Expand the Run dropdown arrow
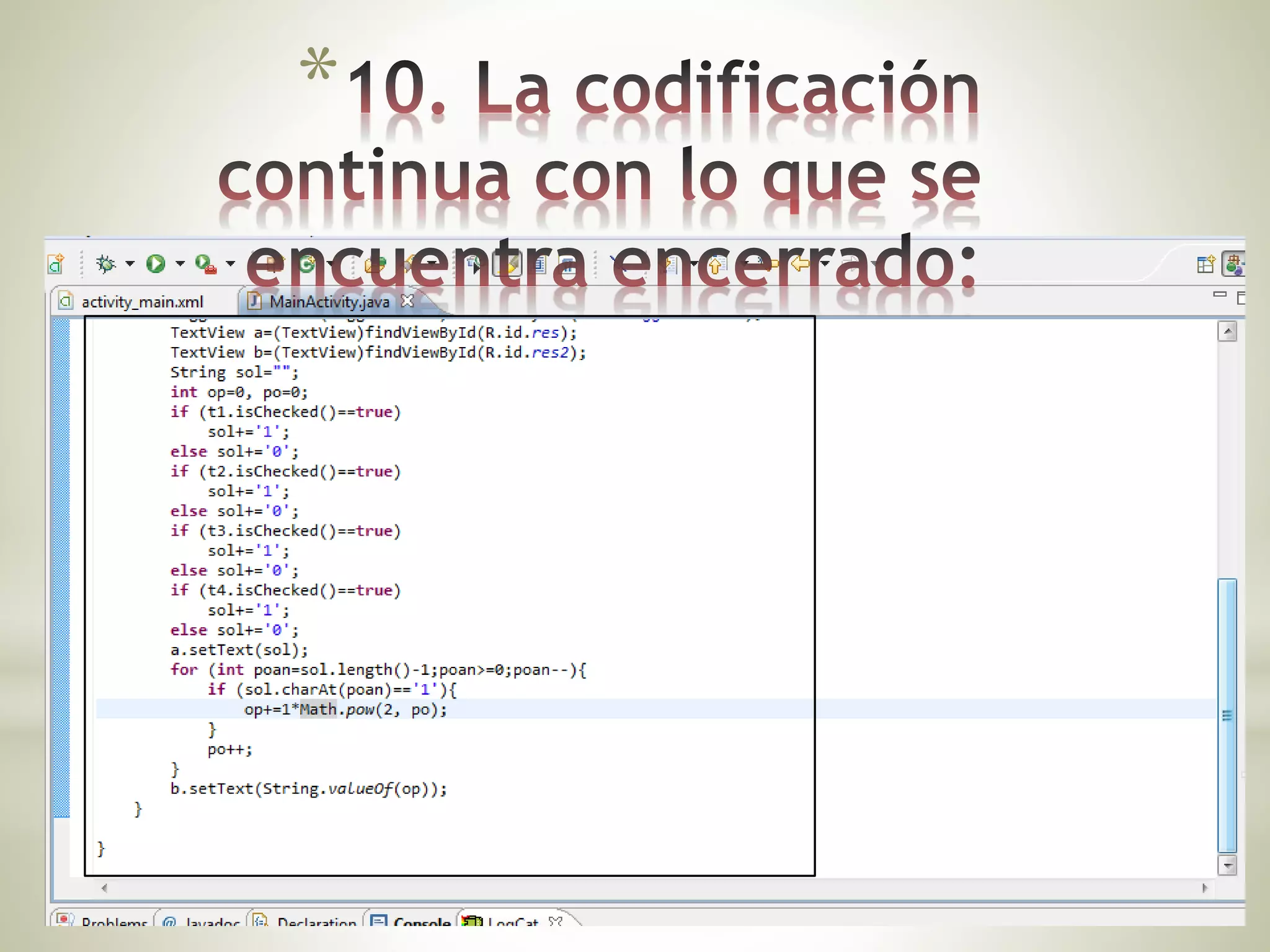The image size is (1270, 952). tap(180, 264)
